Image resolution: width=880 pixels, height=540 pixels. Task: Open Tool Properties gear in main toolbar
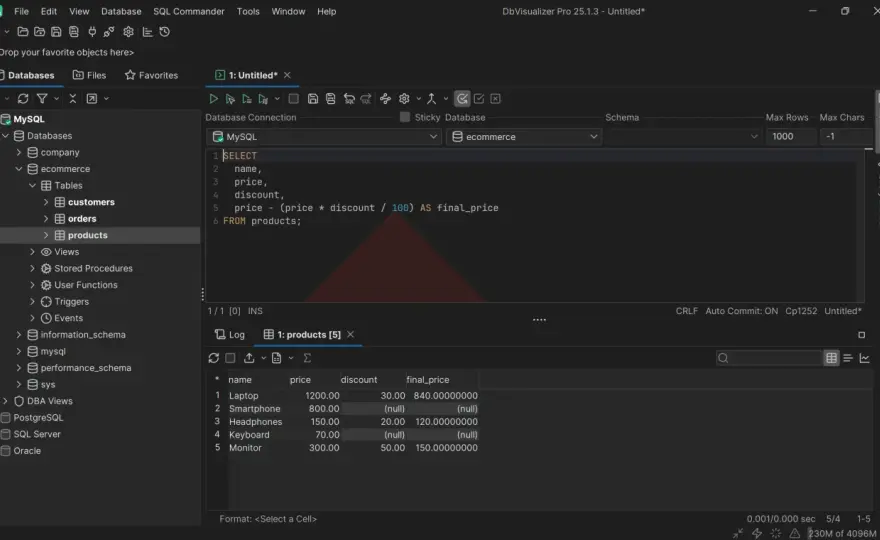[129, 32]
